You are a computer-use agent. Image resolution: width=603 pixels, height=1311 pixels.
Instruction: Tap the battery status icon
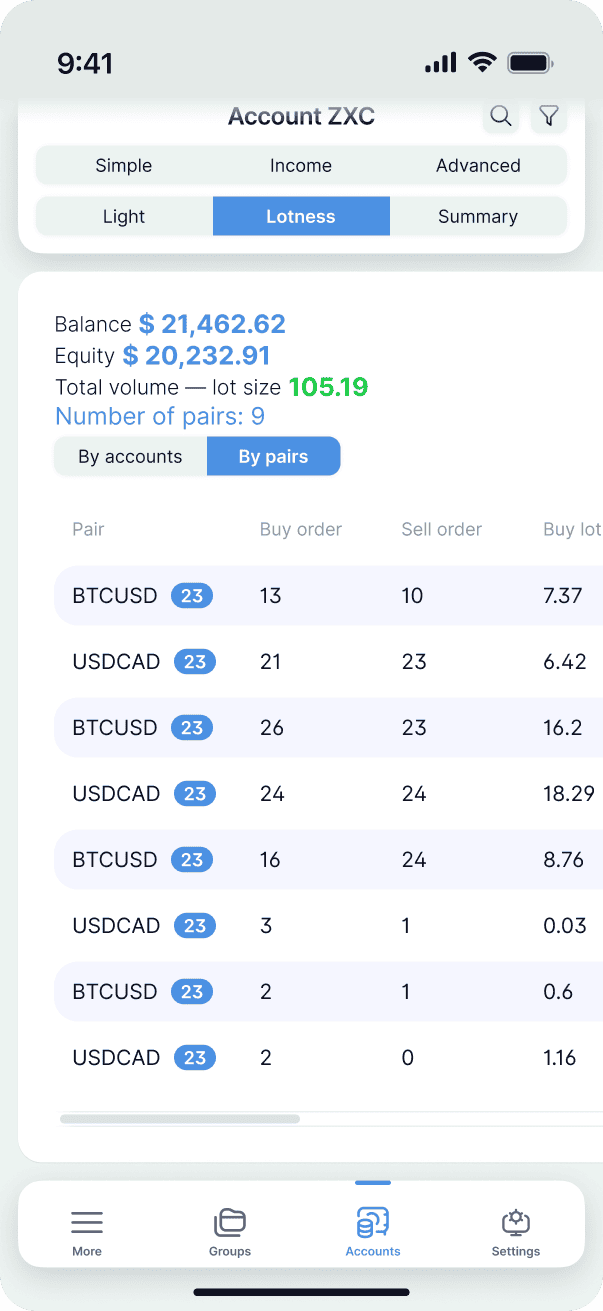tap(531, 63)
